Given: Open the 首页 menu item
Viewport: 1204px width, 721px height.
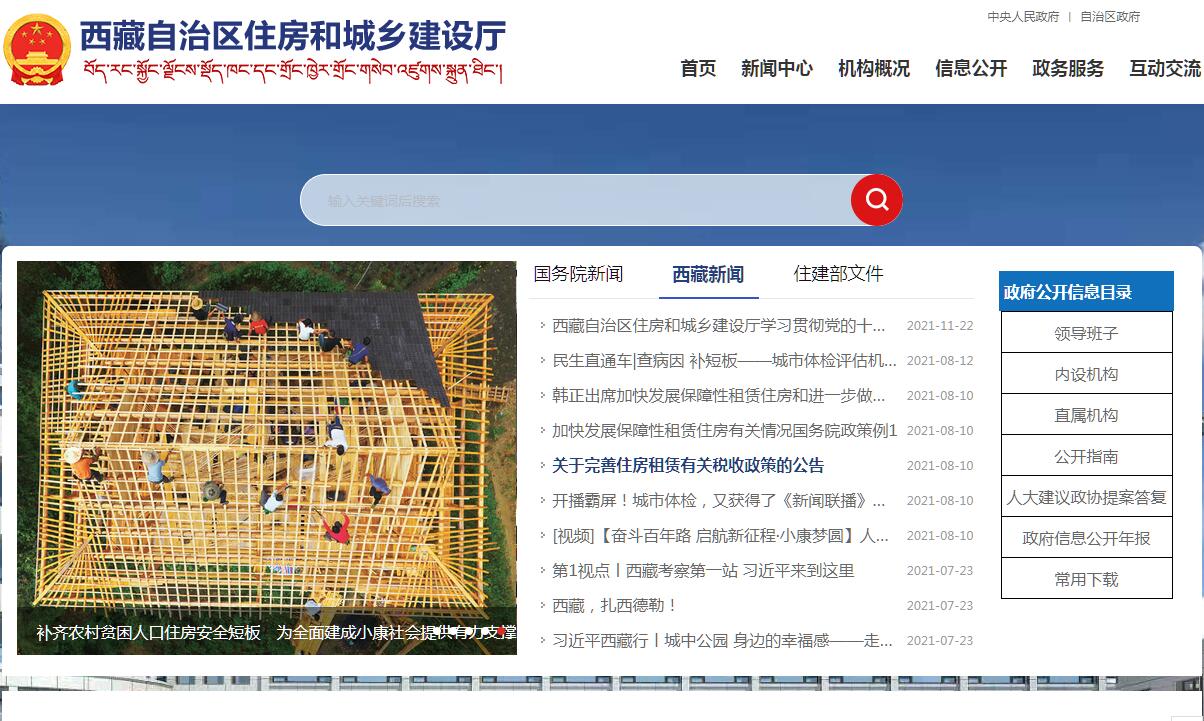Looking at the screenshot, I should click(698, 69).
